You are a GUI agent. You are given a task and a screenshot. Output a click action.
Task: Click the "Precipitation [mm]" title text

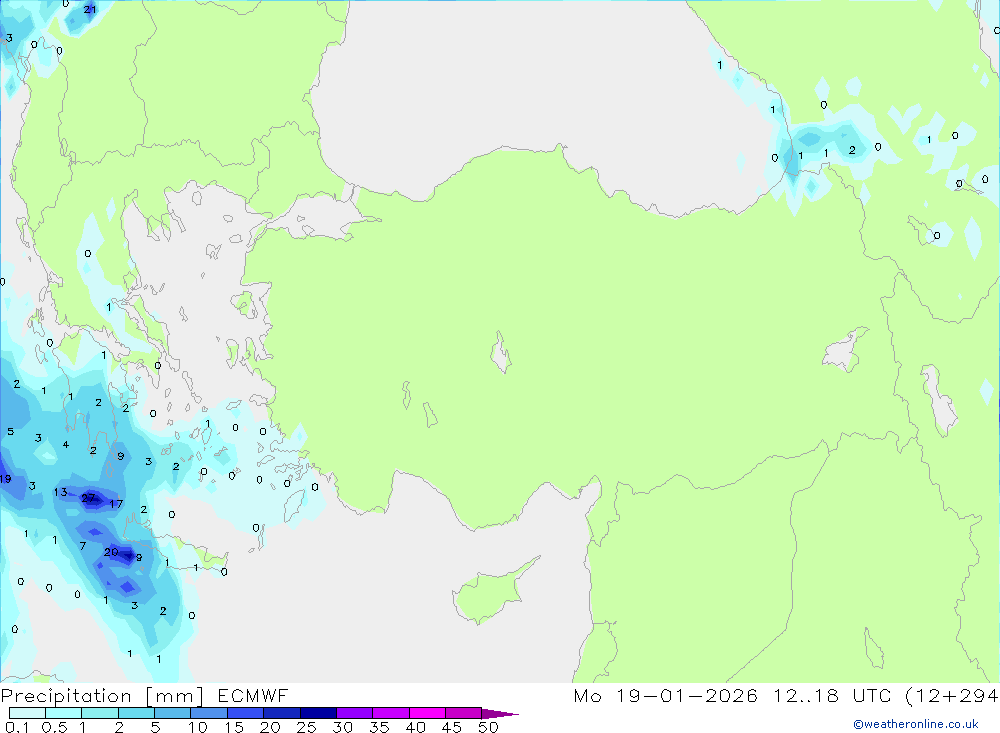coord(102,696)
